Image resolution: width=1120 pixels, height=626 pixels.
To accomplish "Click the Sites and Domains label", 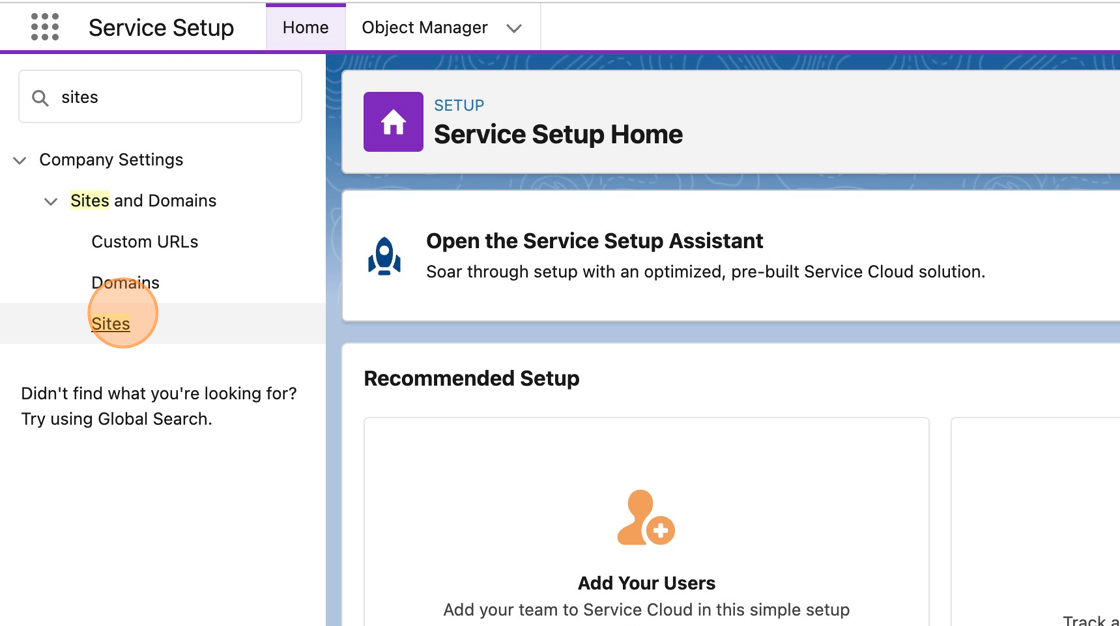I will (x=143, y=201).
